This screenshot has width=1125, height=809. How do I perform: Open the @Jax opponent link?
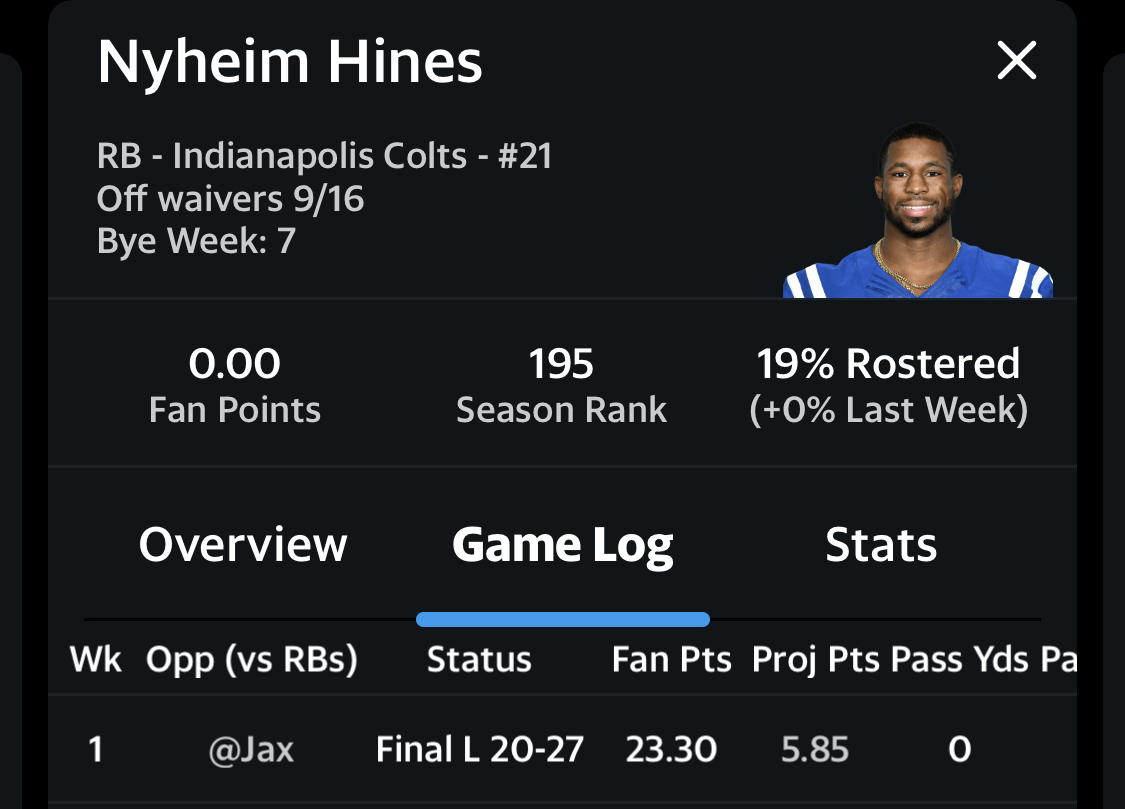click(252, 750)
